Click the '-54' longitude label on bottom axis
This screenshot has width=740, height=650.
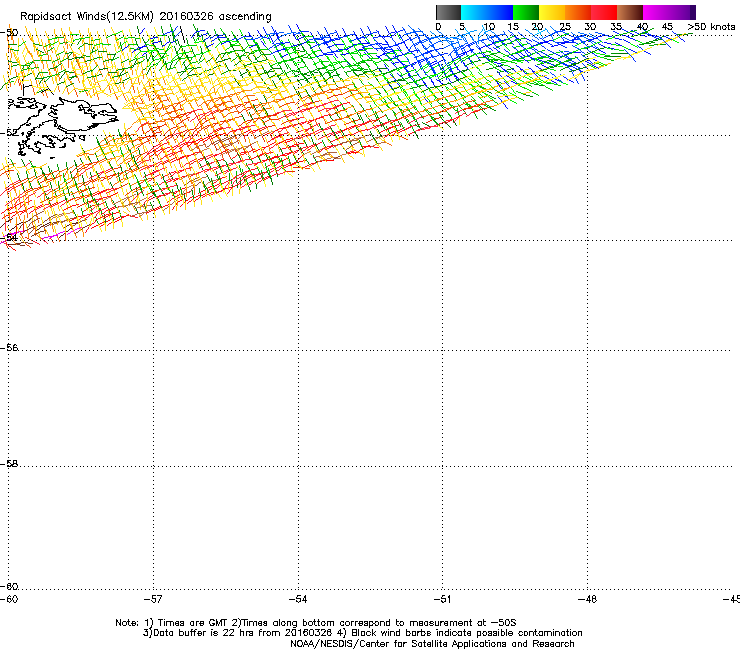point(298,599)
